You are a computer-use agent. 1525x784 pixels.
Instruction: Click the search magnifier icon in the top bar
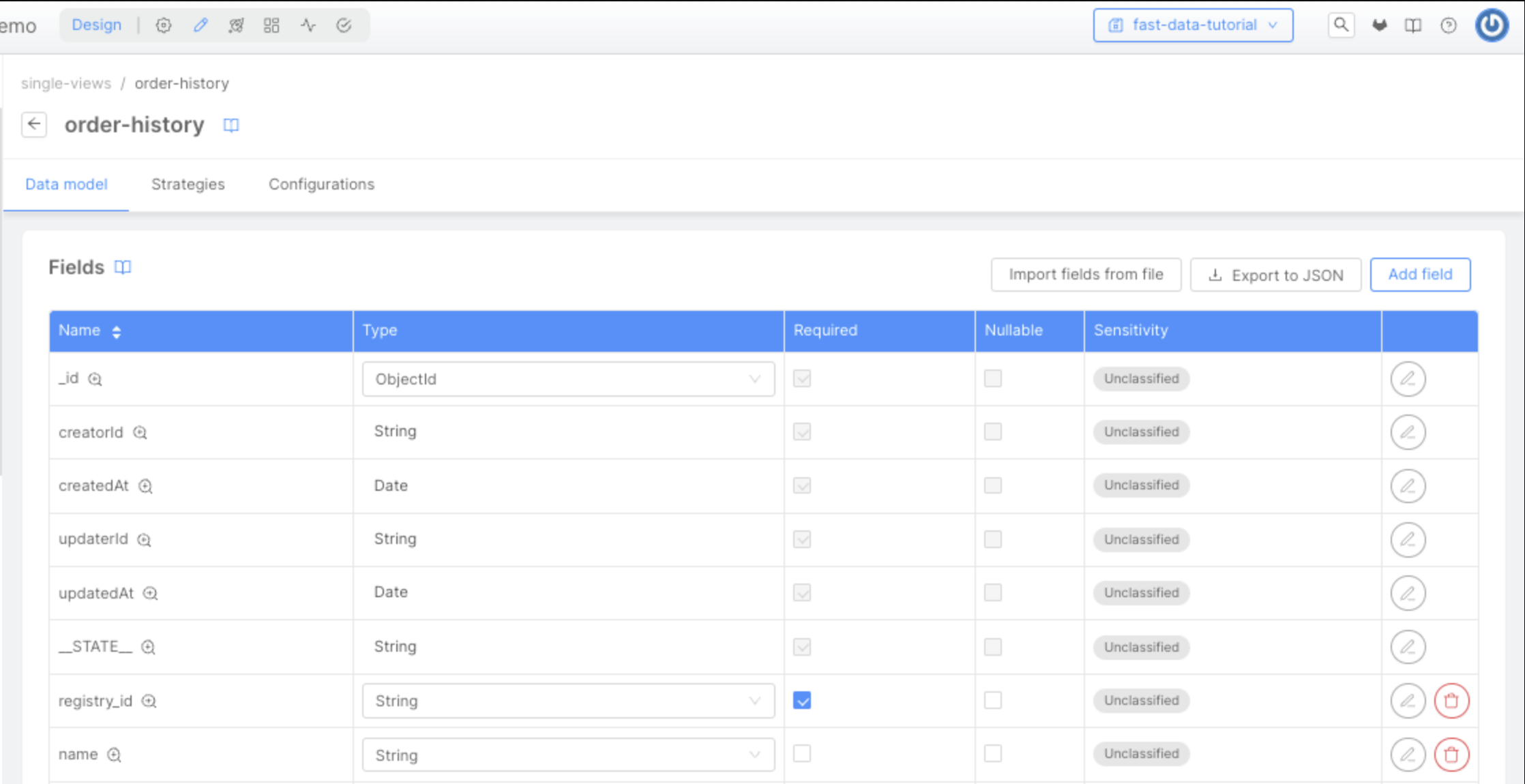point(1340,25)
